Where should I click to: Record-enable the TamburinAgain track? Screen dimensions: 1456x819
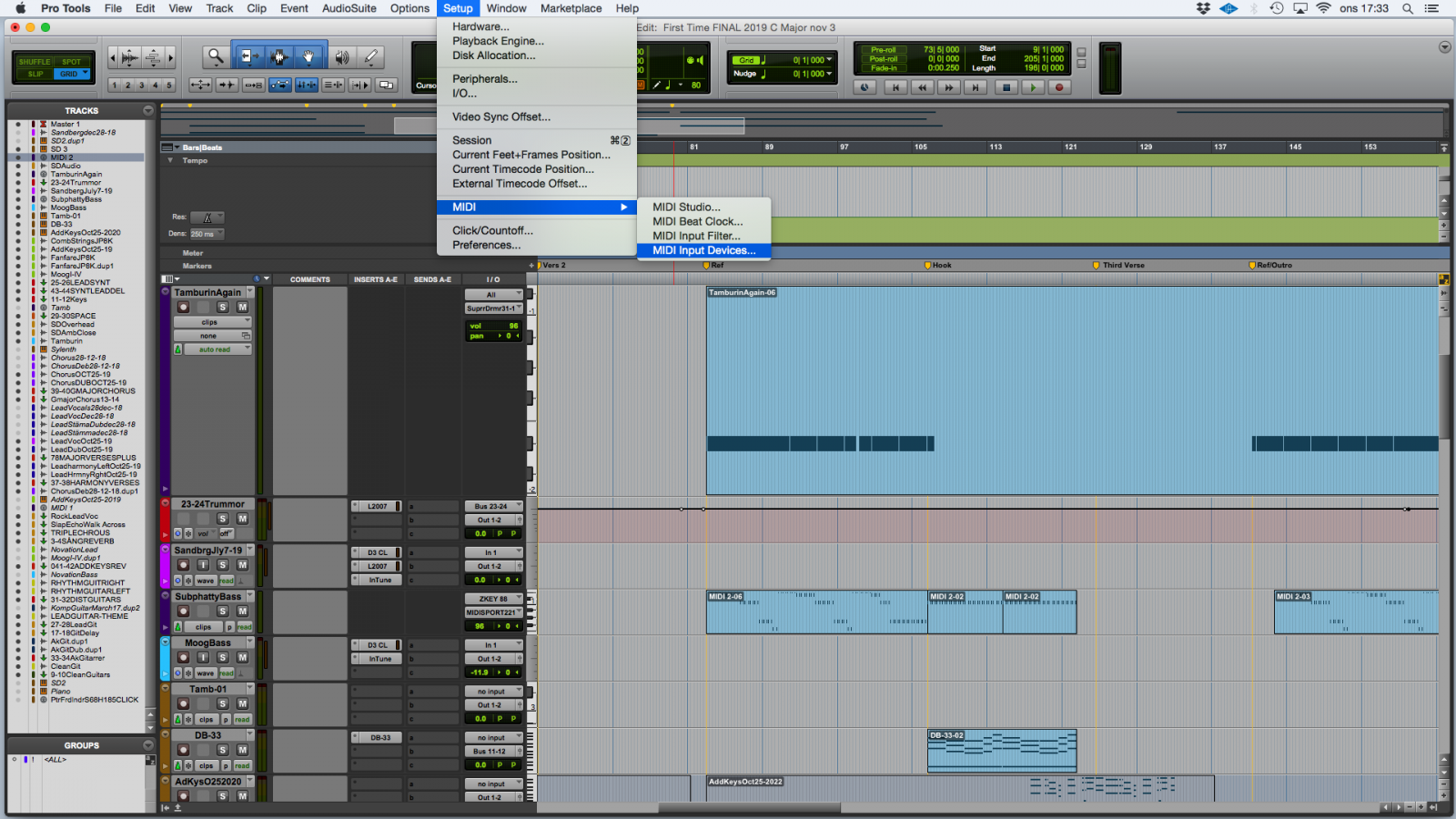[183, 308]
